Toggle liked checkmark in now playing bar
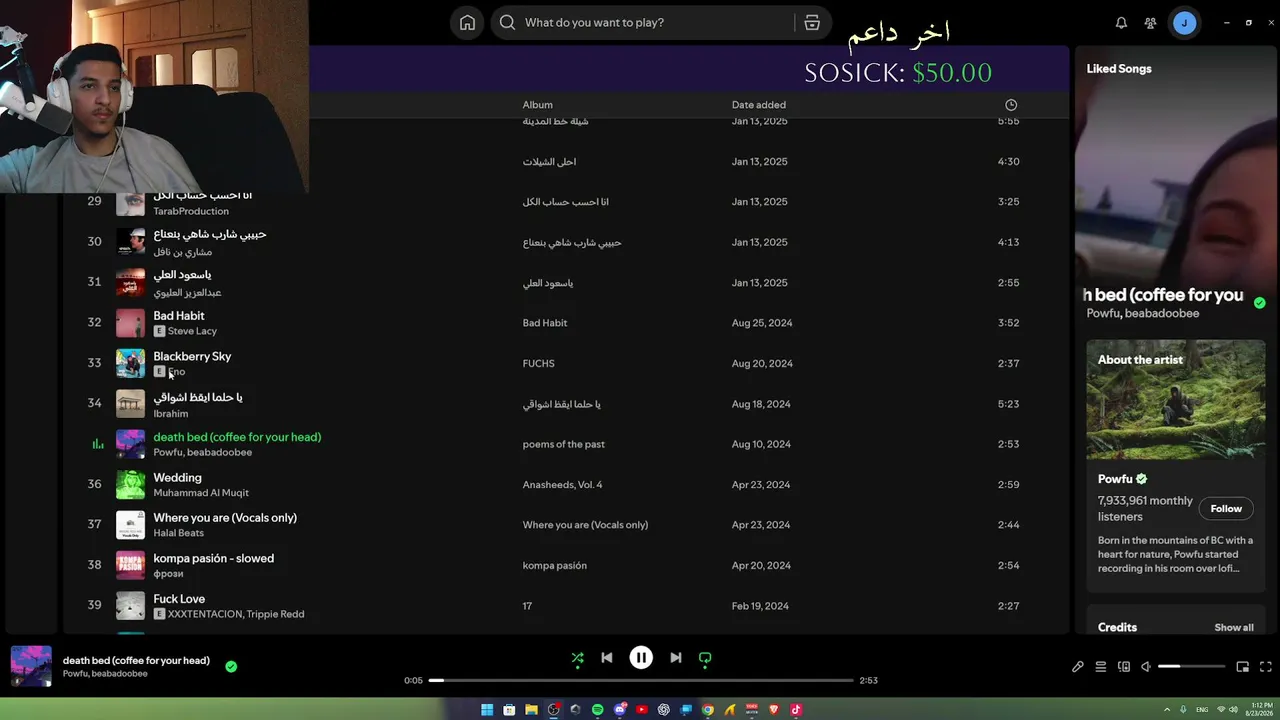1280x720 pixels. (231, 666)
